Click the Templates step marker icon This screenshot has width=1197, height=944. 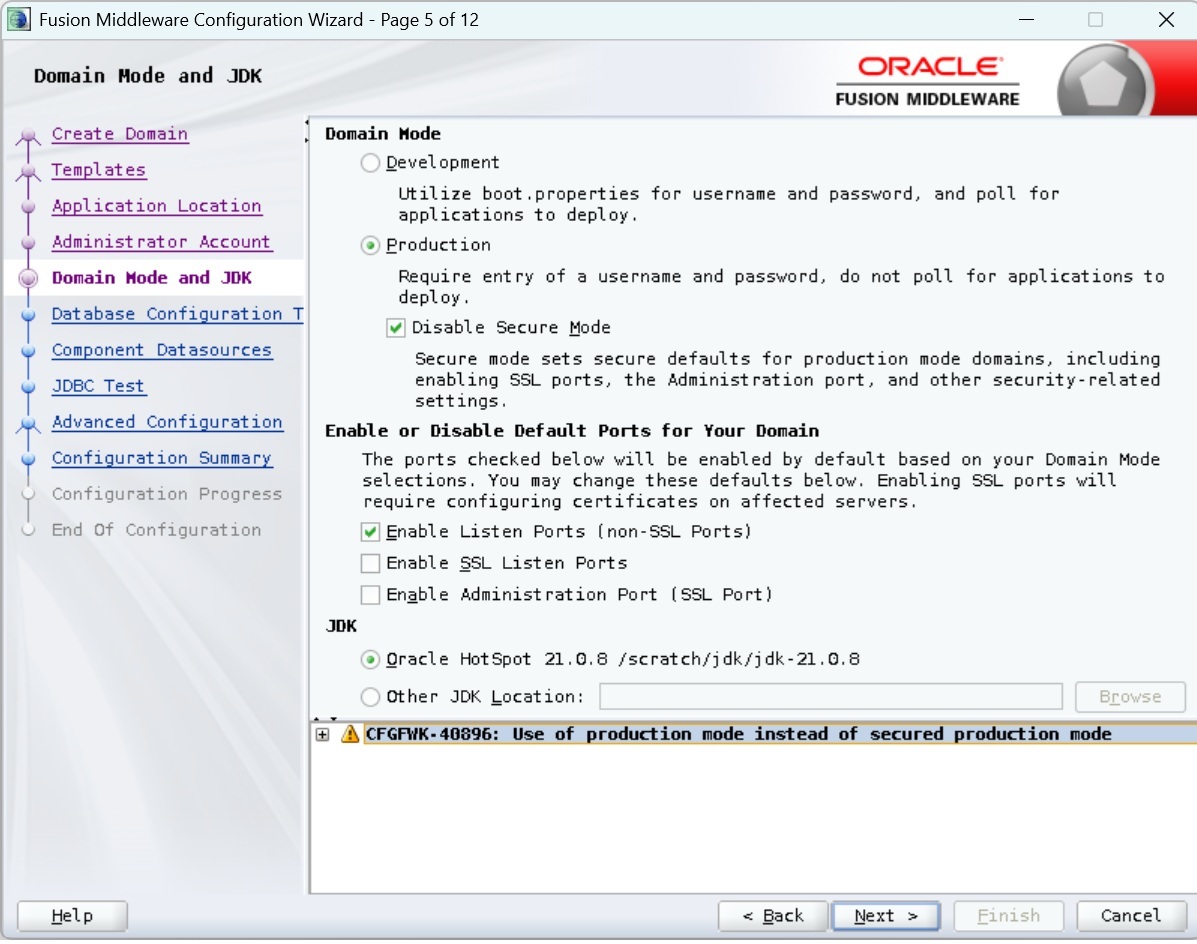(28, 171)
